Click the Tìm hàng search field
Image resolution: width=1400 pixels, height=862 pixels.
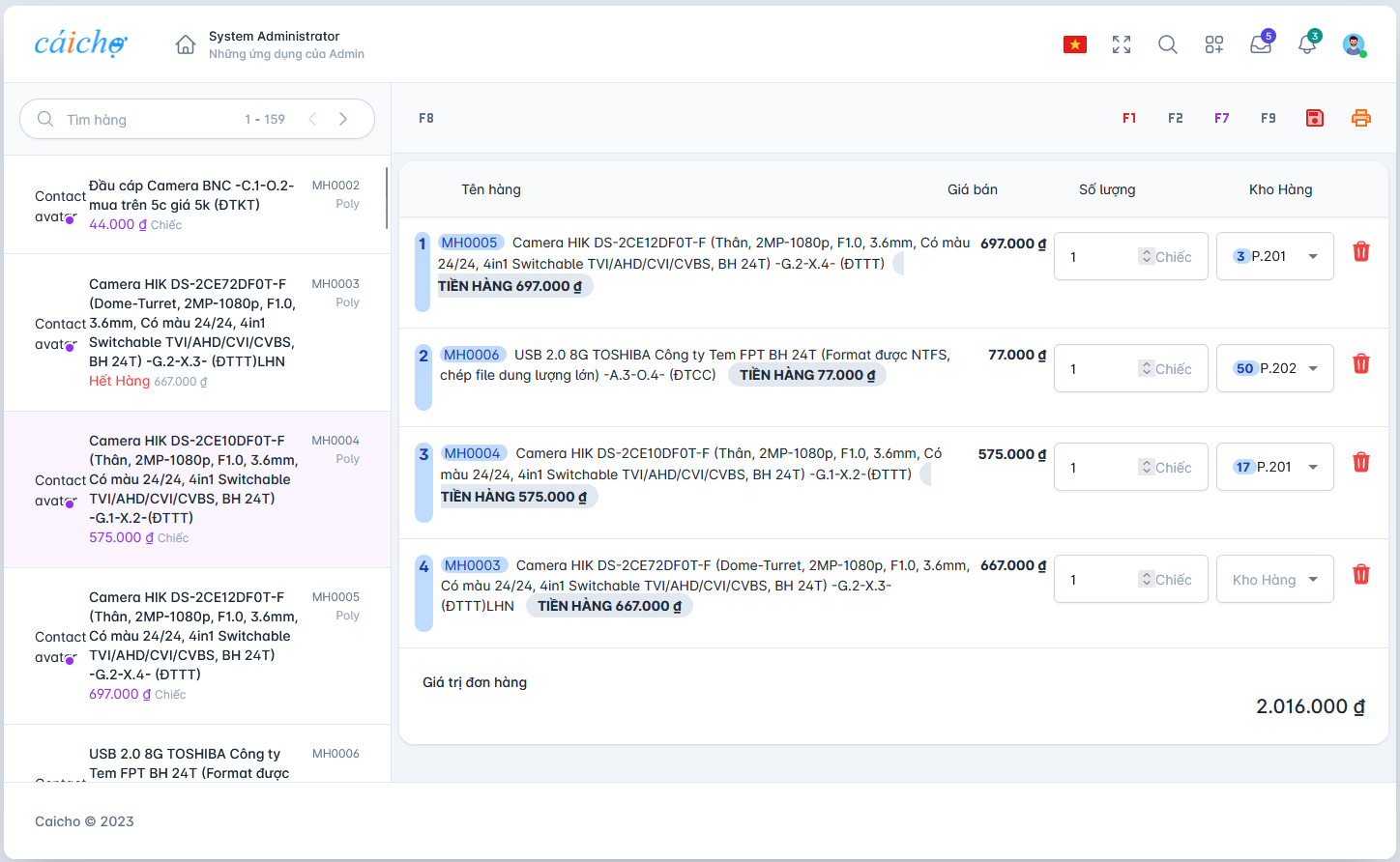coord(145,119)
